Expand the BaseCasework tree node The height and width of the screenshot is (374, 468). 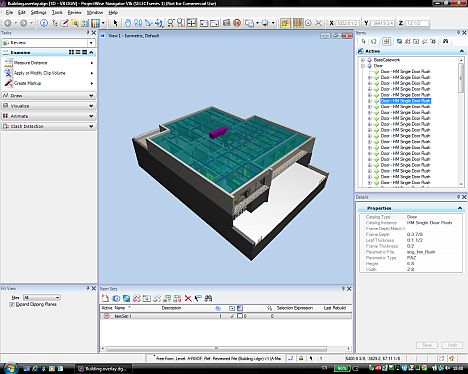363,60
